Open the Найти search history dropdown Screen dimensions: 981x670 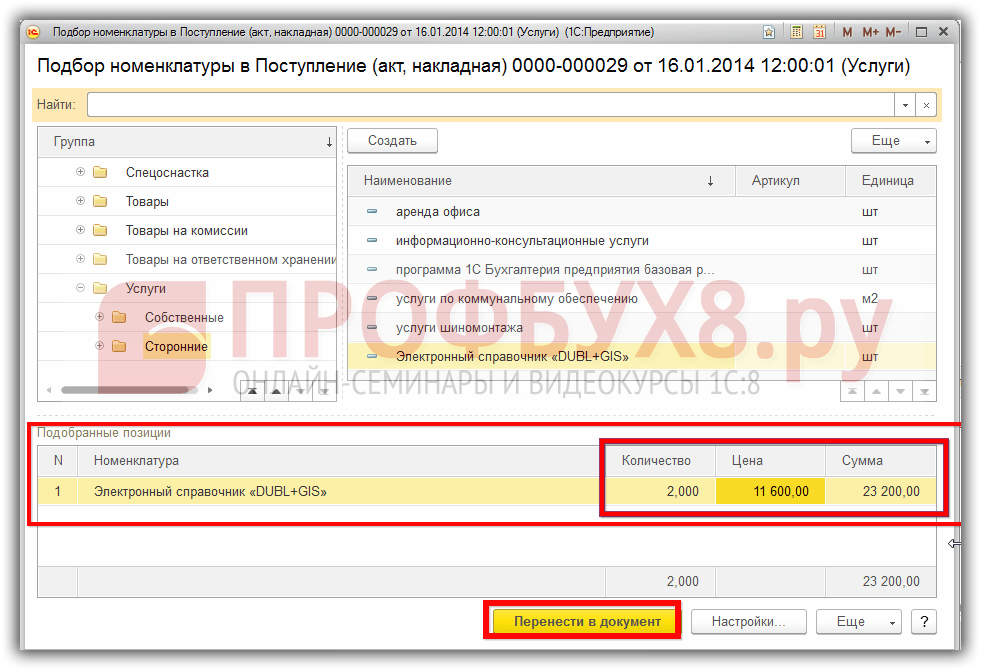point(905,104)
